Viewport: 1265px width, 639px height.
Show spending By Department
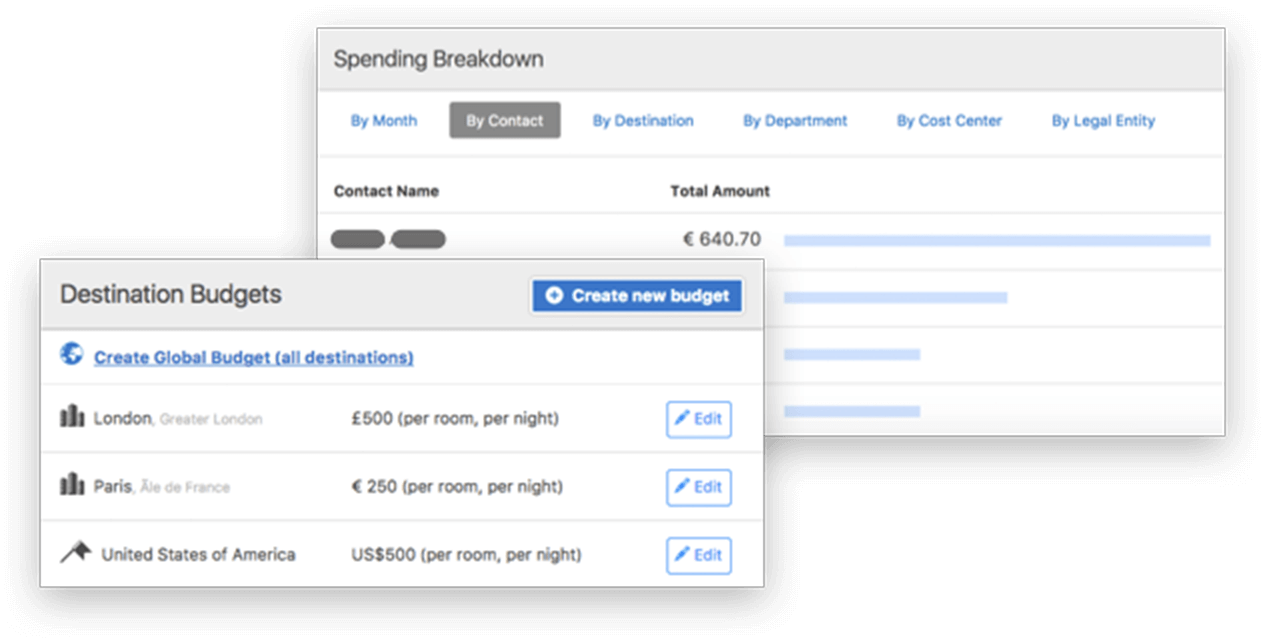click(x=795, y=121)
